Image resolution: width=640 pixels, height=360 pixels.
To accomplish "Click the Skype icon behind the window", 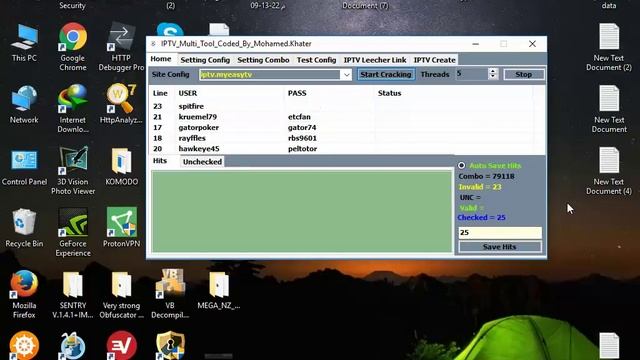I will coord(170,29).
